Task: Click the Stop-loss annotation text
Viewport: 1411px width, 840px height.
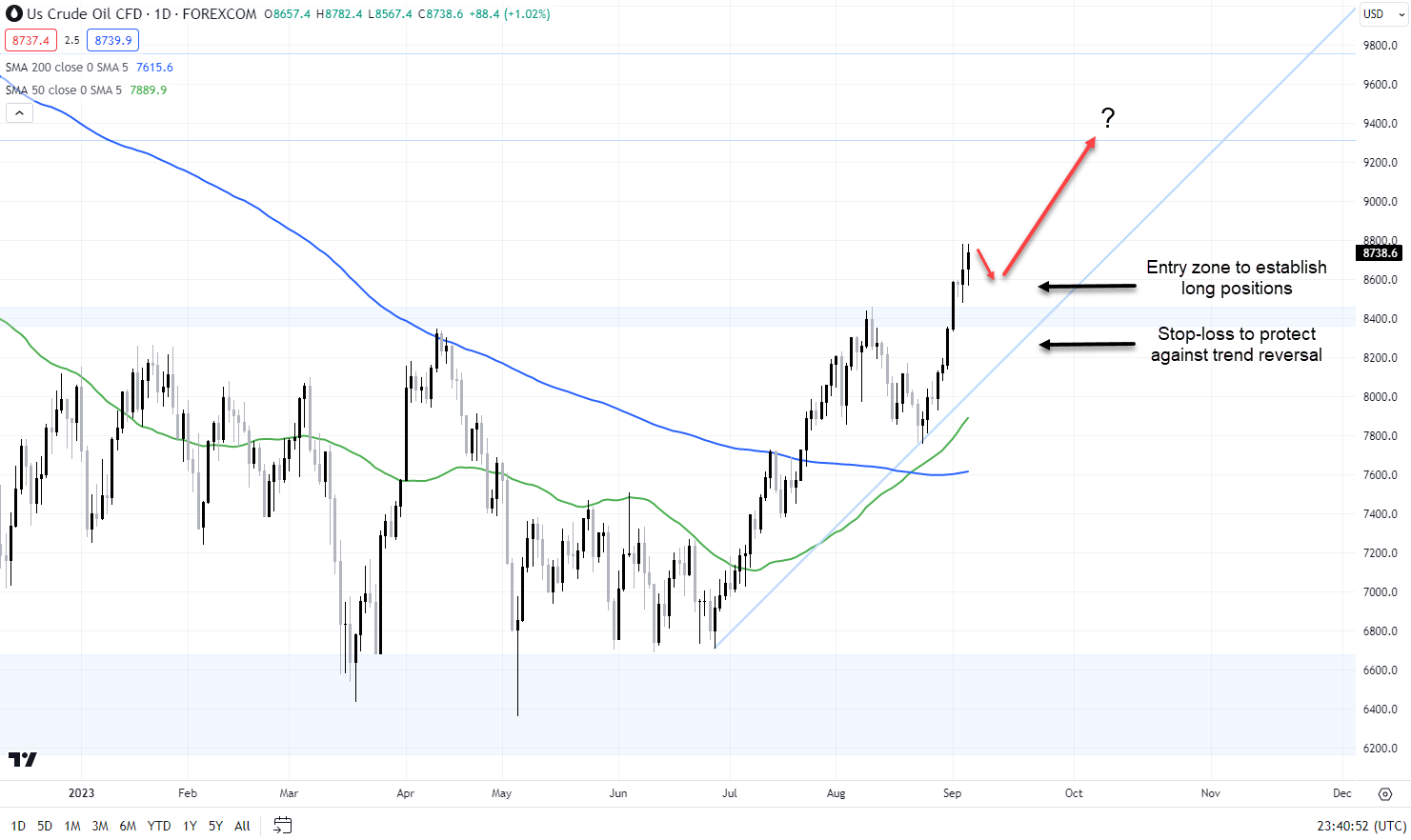Action: click(1237, 345)
